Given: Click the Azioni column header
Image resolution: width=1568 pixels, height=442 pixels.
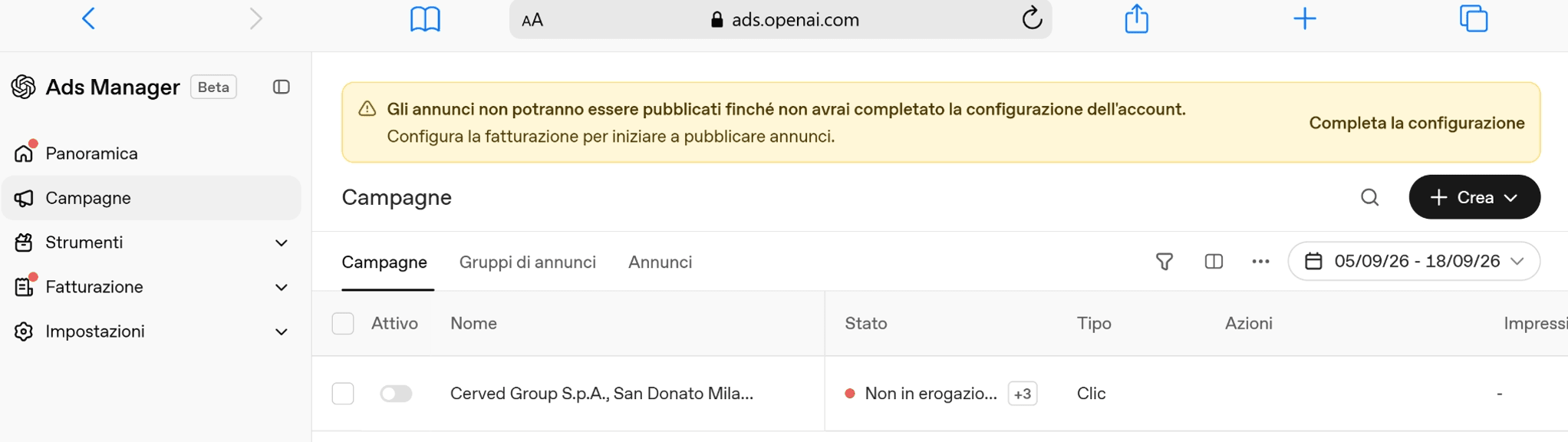Looking at the screenshot, I should click(x=1248, y=324).
